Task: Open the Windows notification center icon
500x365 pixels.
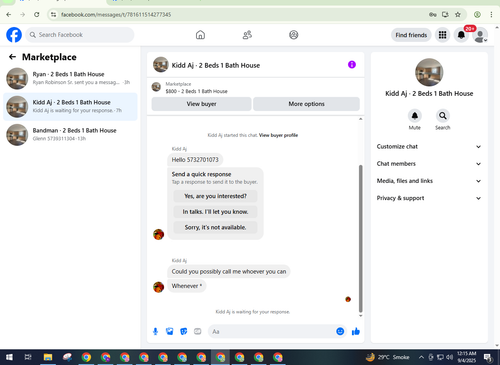Action: pos(488,357)
